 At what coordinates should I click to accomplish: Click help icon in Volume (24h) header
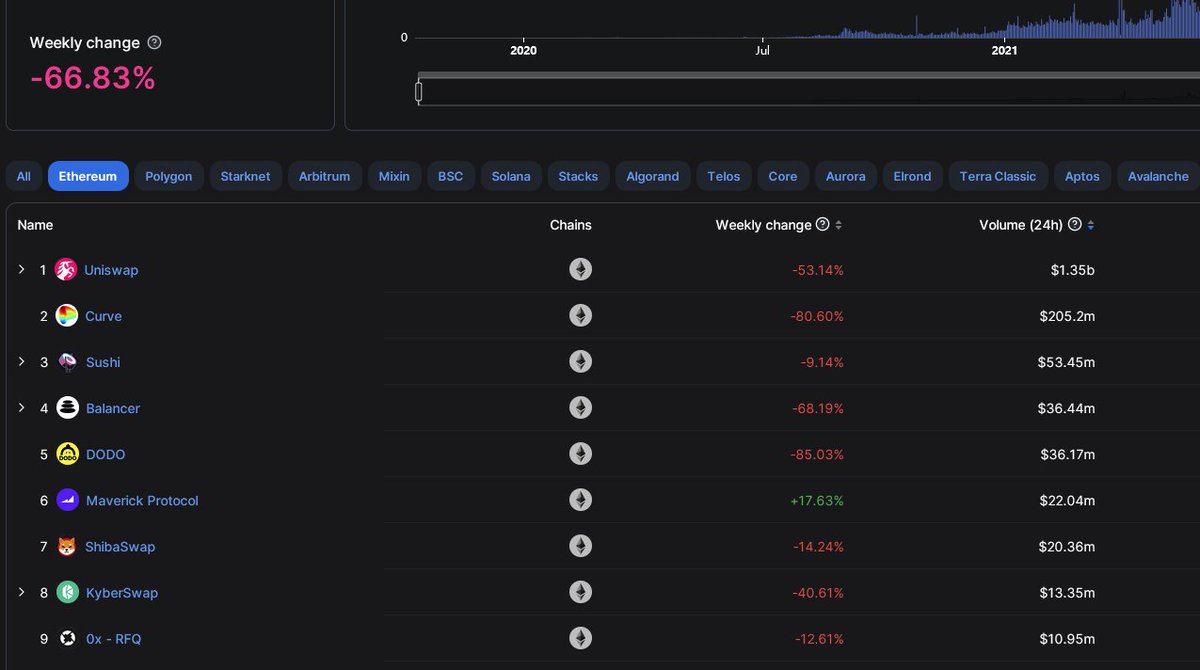click(1075, 225)
